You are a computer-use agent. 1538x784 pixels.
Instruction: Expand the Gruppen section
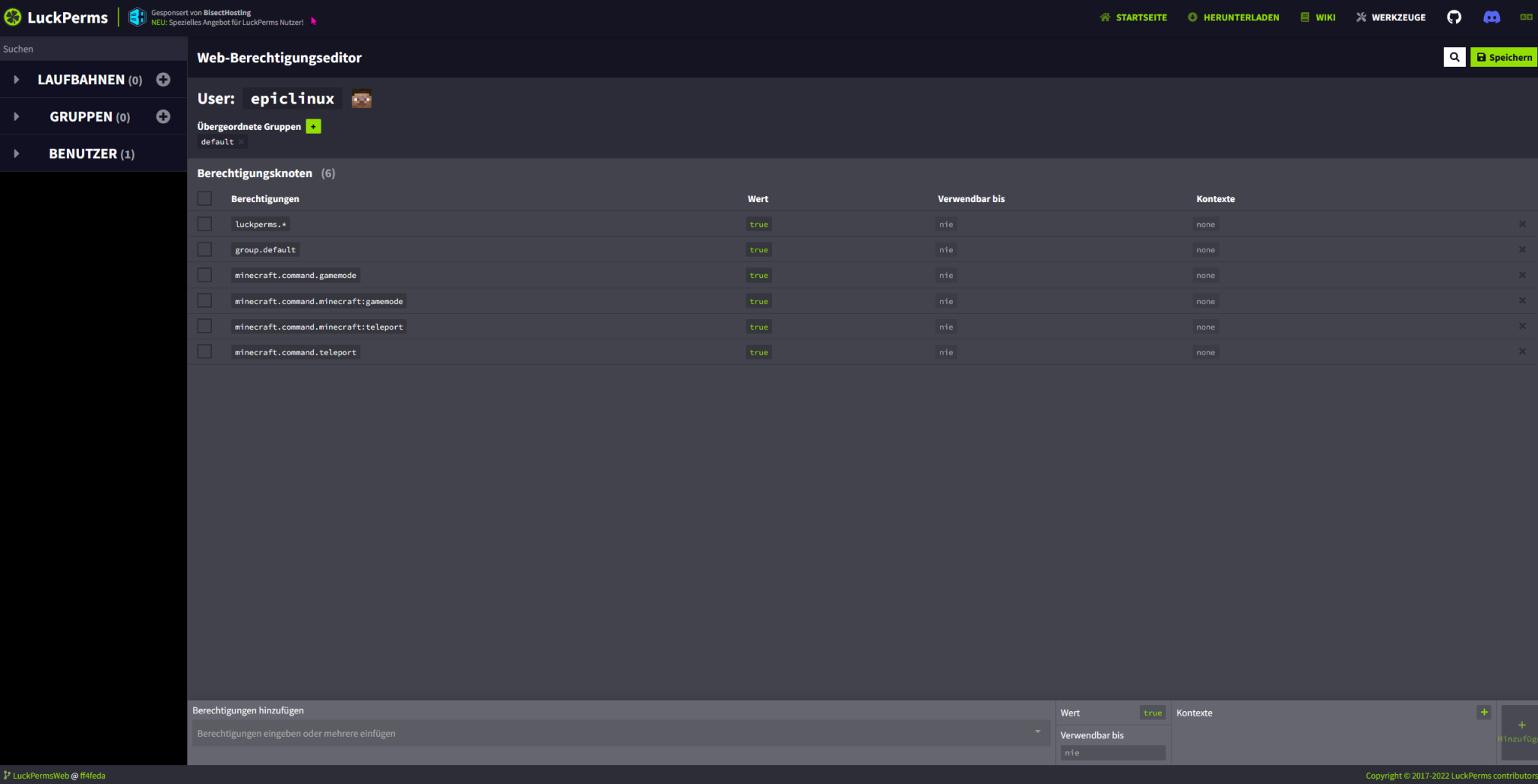coord(17,116)
